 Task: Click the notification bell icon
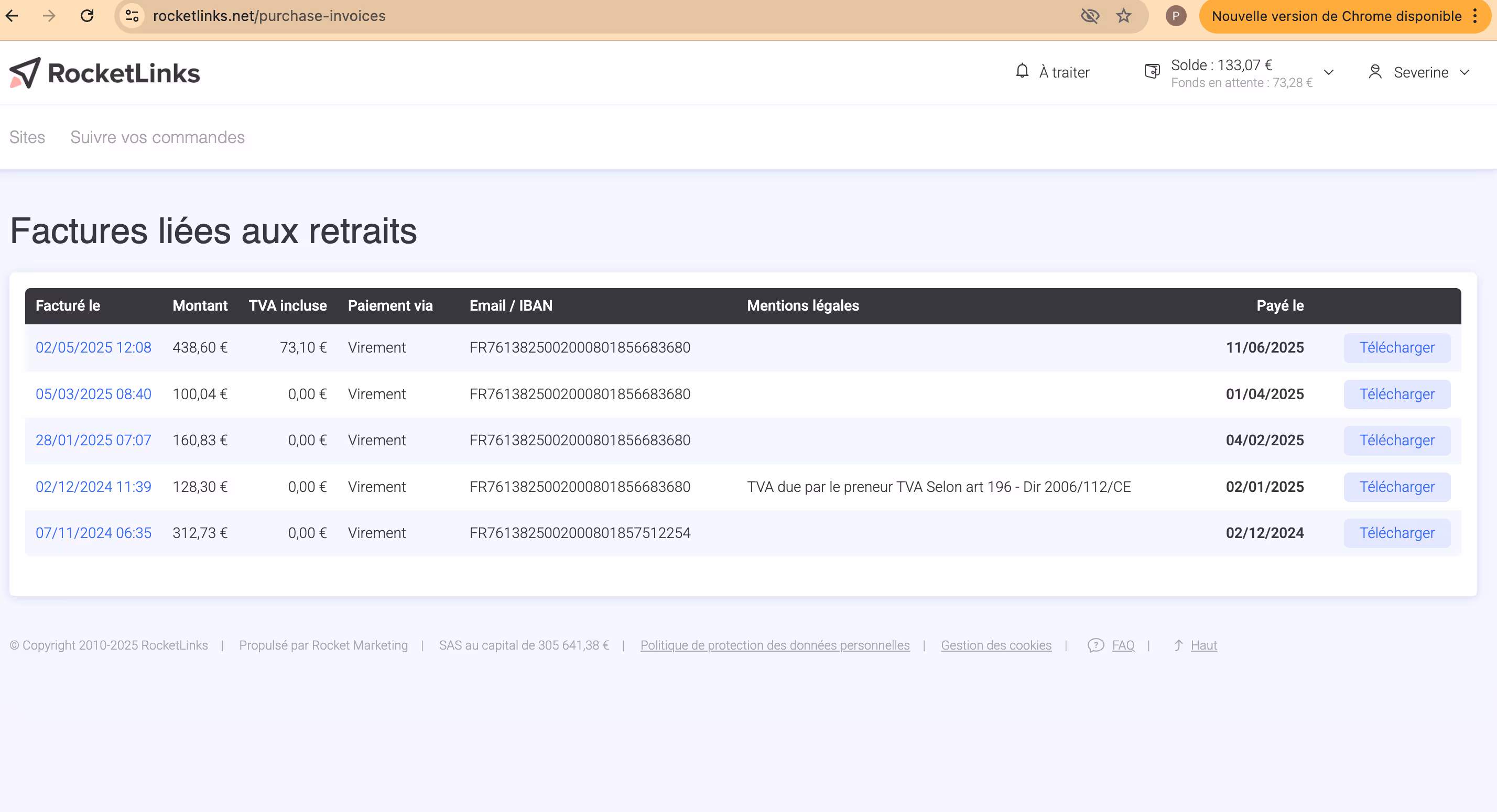tap(1022, 71)
